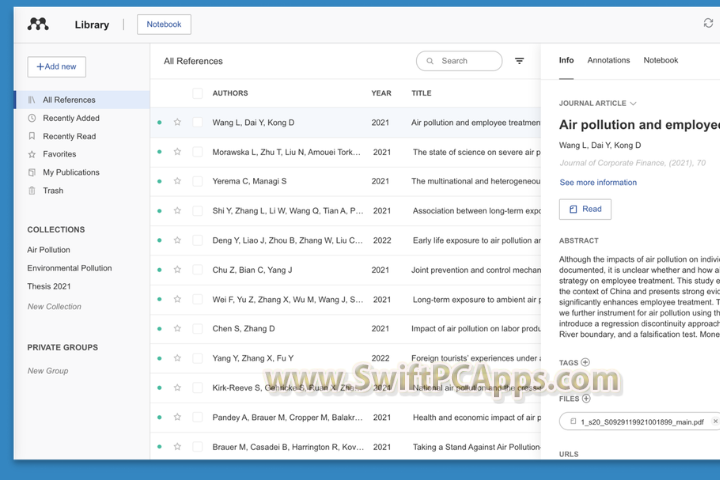720x480 pixels.
Task: Select the Chu Z, Bian C checkbox
Action: click(197, 270)
